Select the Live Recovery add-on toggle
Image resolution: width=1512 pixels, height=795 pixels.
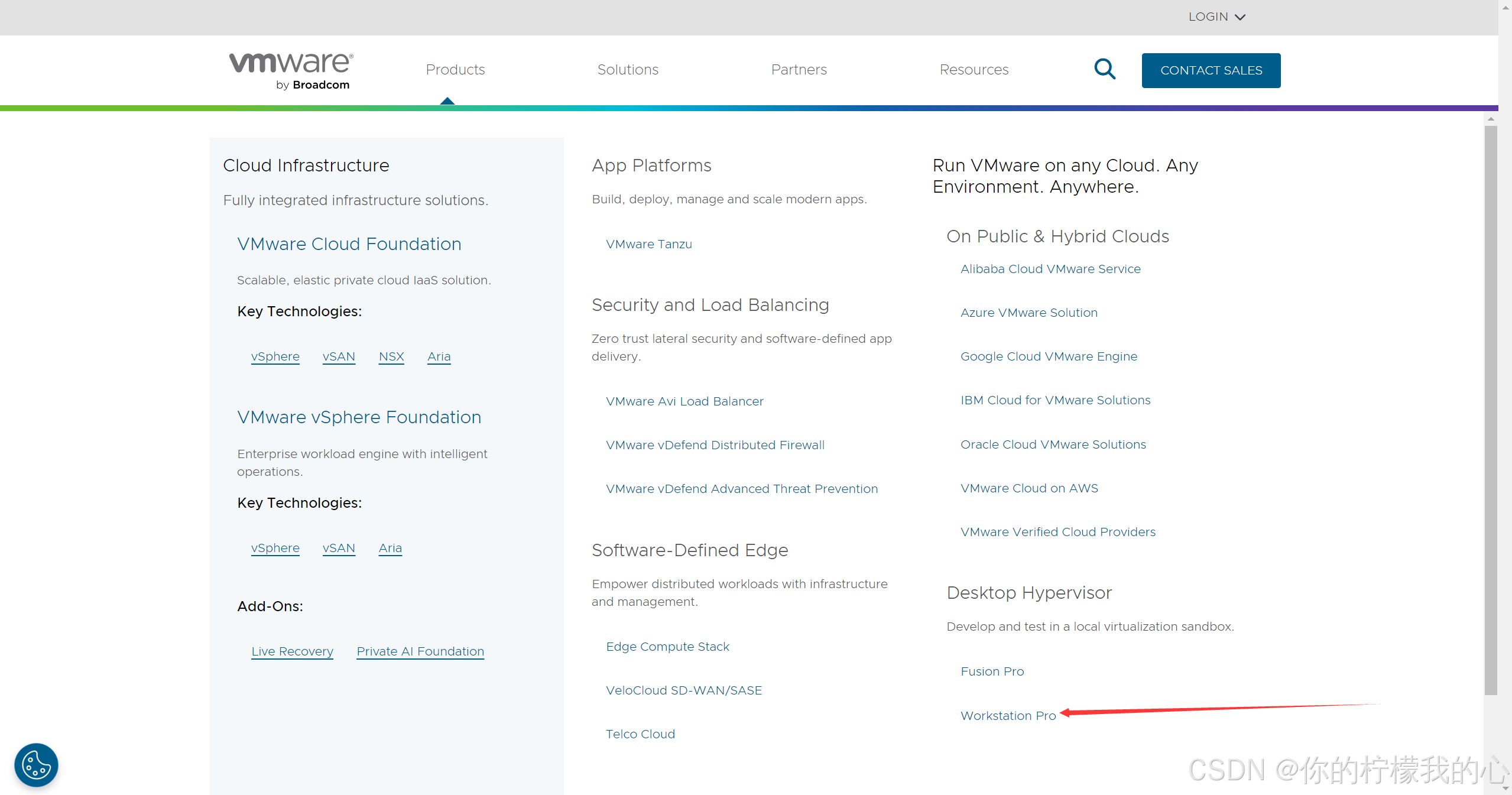(290, 650)
